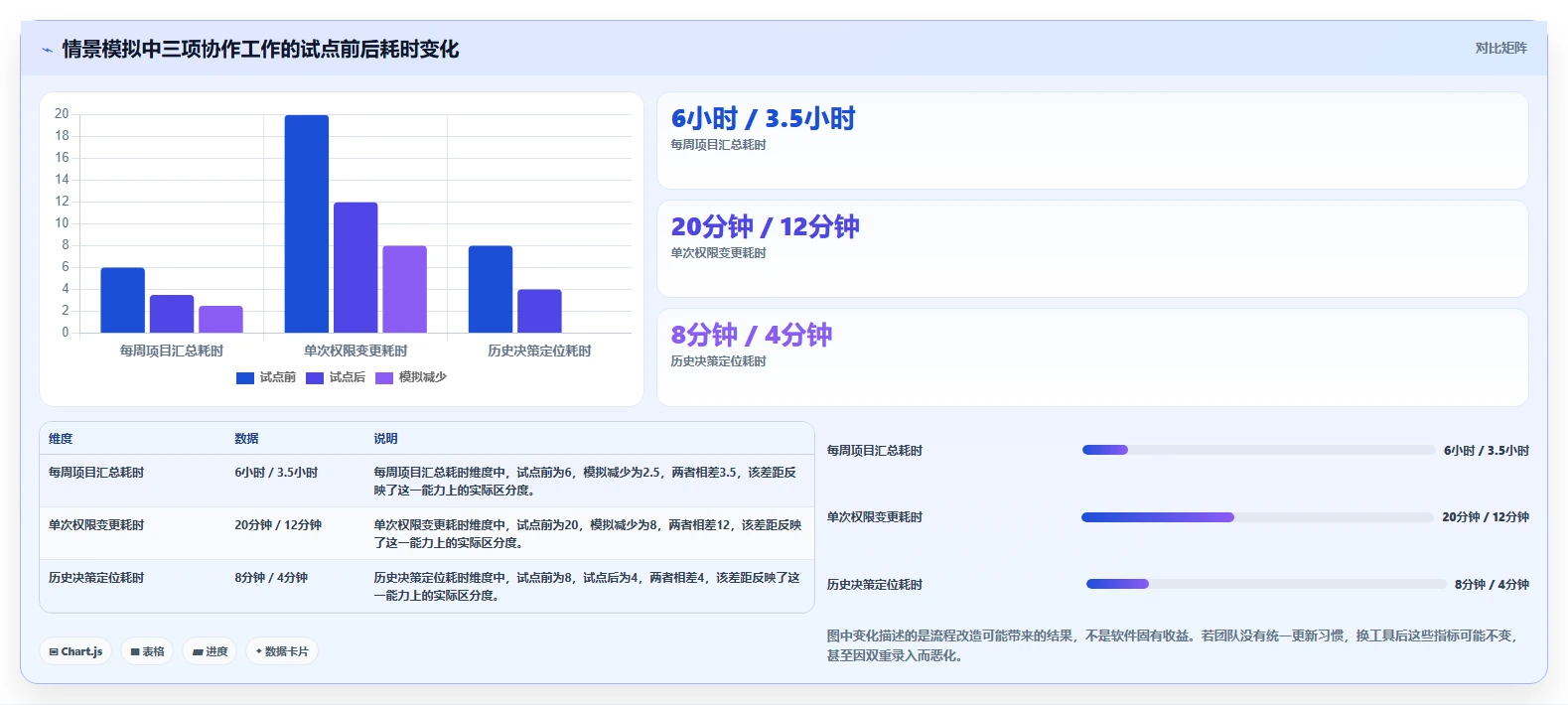Click the 表格 chip
Screen dimensions: 1568x705
[x=147, y=651]
